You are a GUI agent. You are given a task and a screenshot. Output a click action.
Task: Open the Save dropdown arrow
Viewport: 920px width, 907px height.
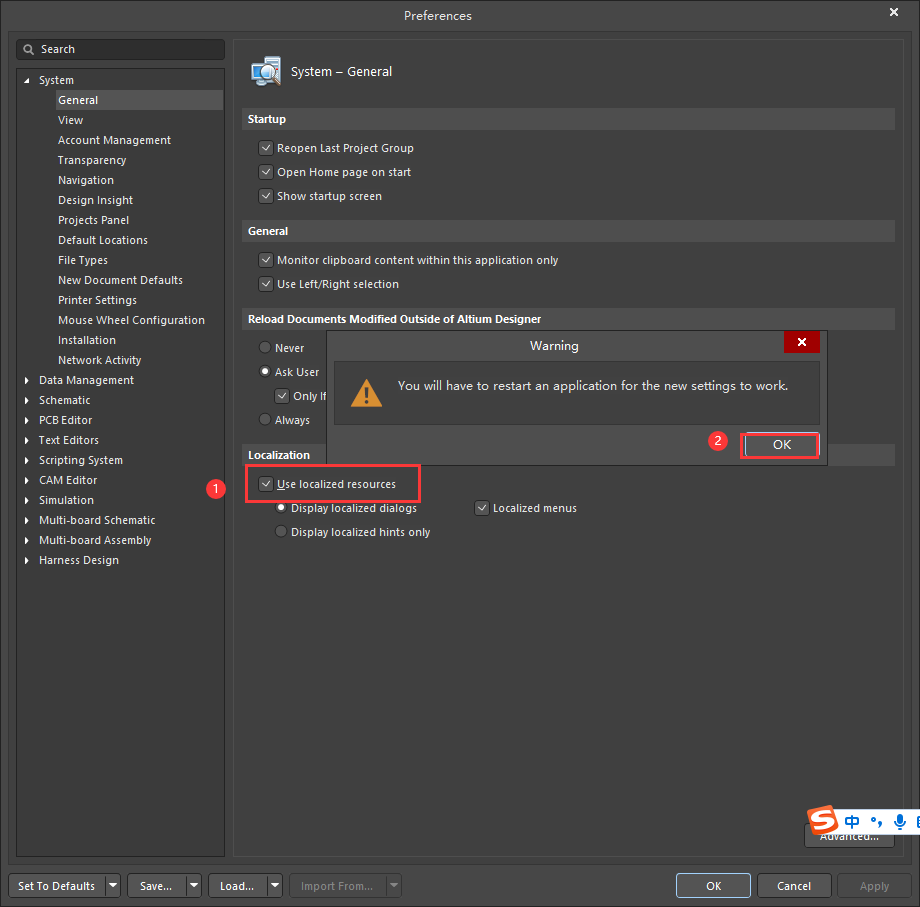pyautogui.click(x=194, y=886)
